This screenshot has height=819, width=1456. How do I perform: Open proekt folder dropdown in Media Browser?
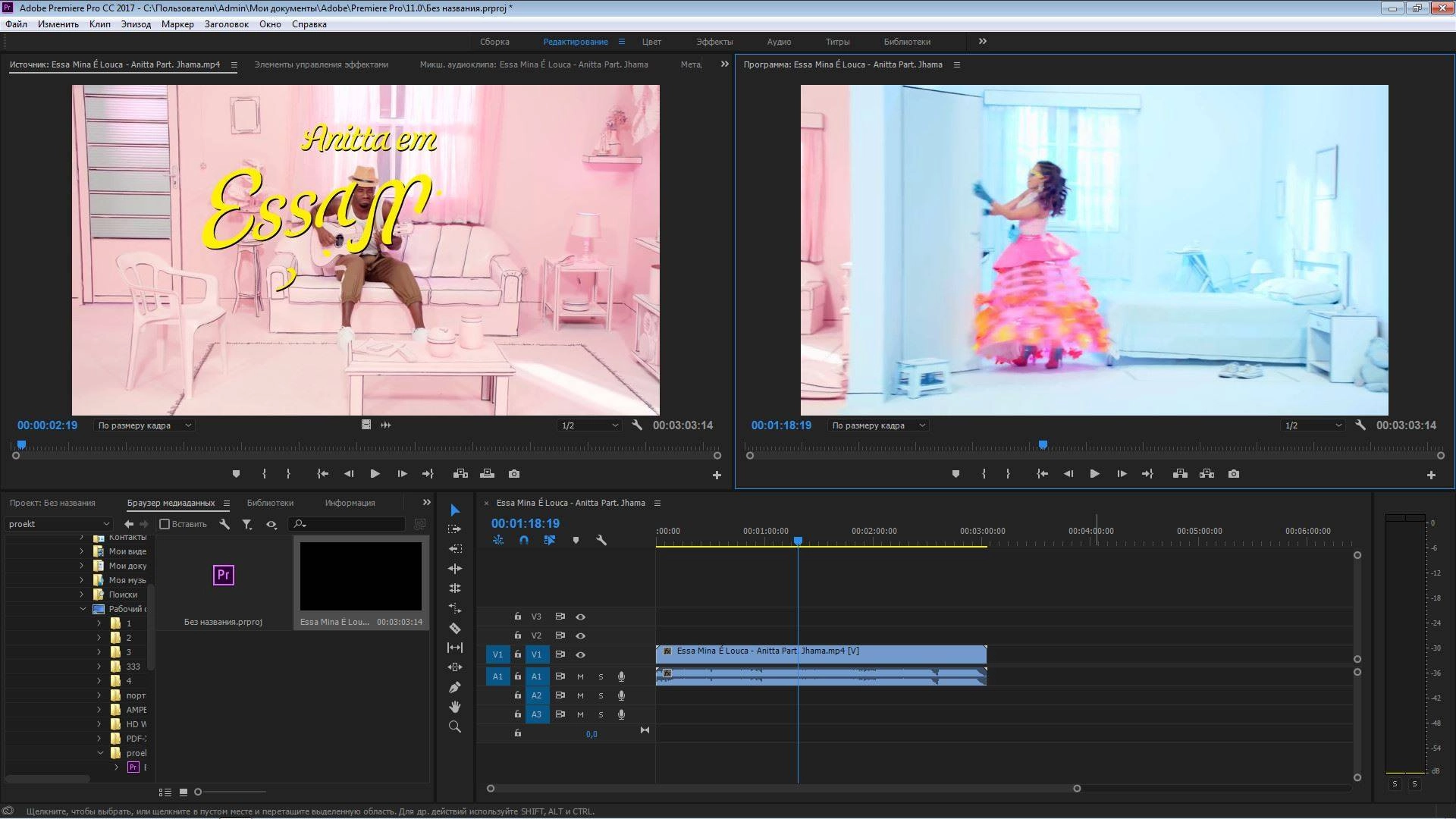(x=58, y=524)
